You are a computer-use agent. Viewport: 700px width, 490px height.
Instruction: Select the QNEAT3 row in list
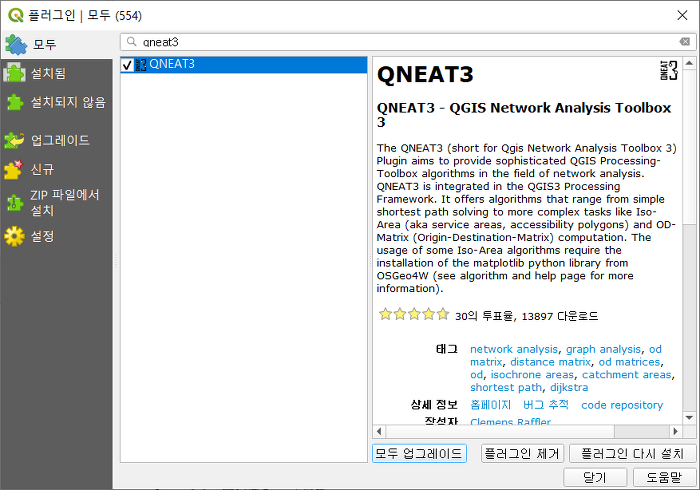(244, 65)
